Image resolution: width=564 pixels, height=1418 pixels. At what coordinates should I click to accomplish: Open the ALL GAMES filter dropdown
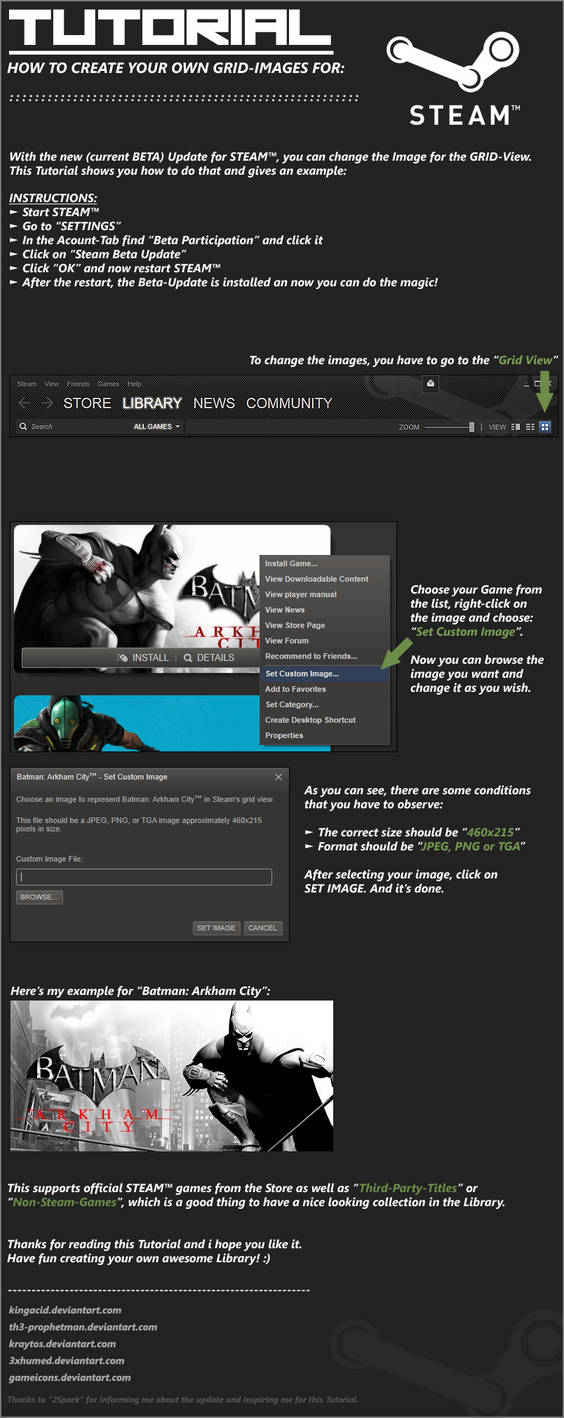pos(157,426)
